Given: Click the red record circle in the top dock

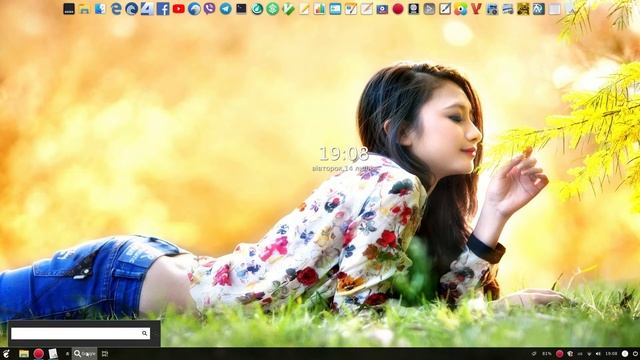Looking at the screenshot, I should (x=398, y=9).
